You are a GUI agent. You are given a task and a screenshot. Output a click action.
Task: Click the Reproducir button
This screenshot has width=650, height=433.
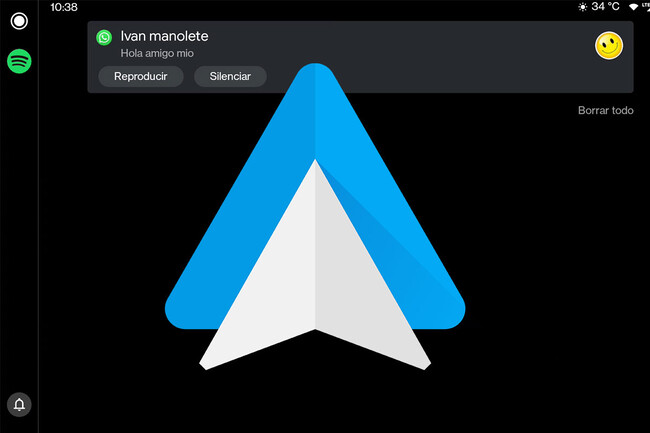(x=141, y=76)
